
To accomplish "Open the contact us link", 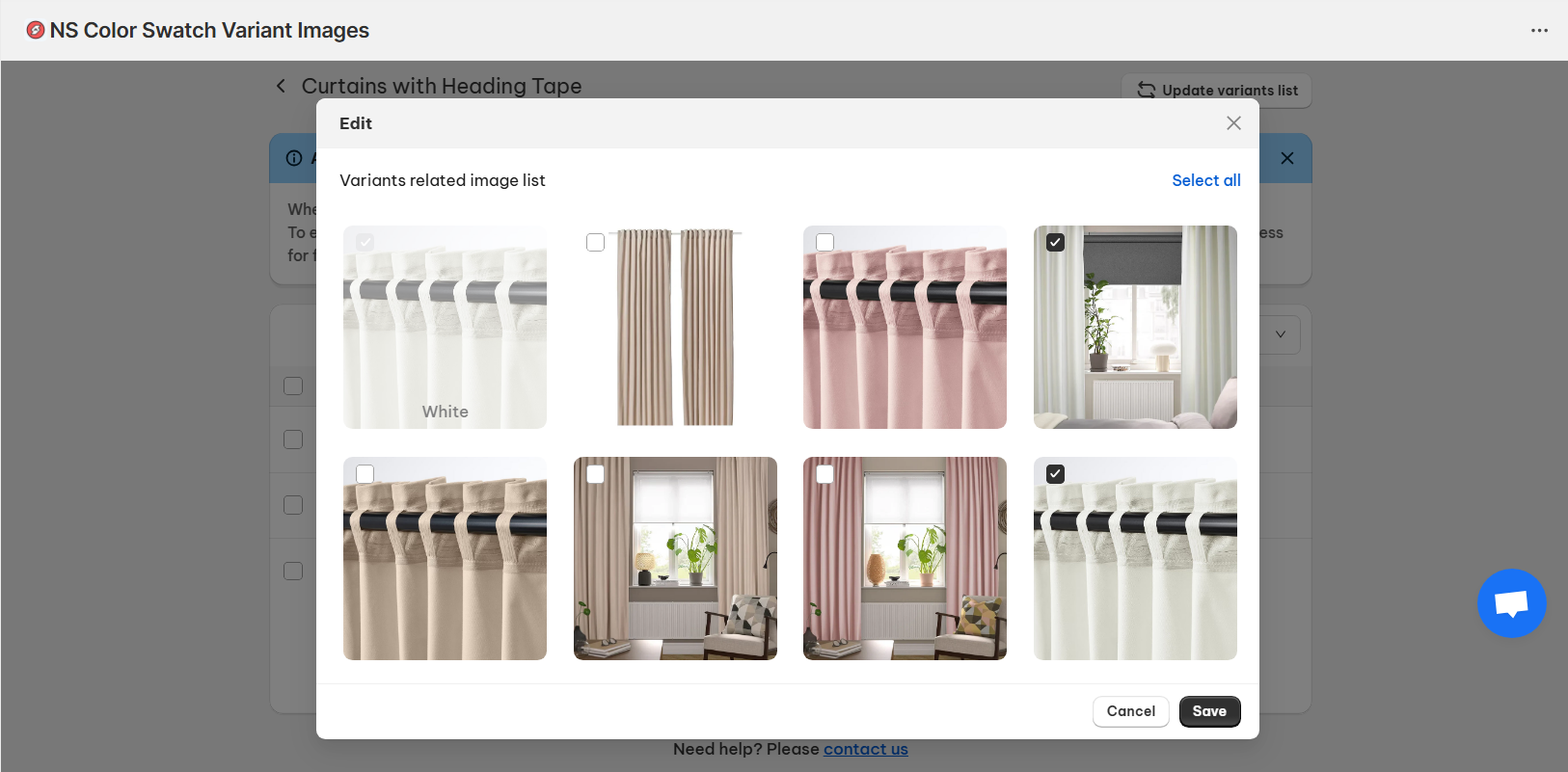I will [x=866, y=749].
